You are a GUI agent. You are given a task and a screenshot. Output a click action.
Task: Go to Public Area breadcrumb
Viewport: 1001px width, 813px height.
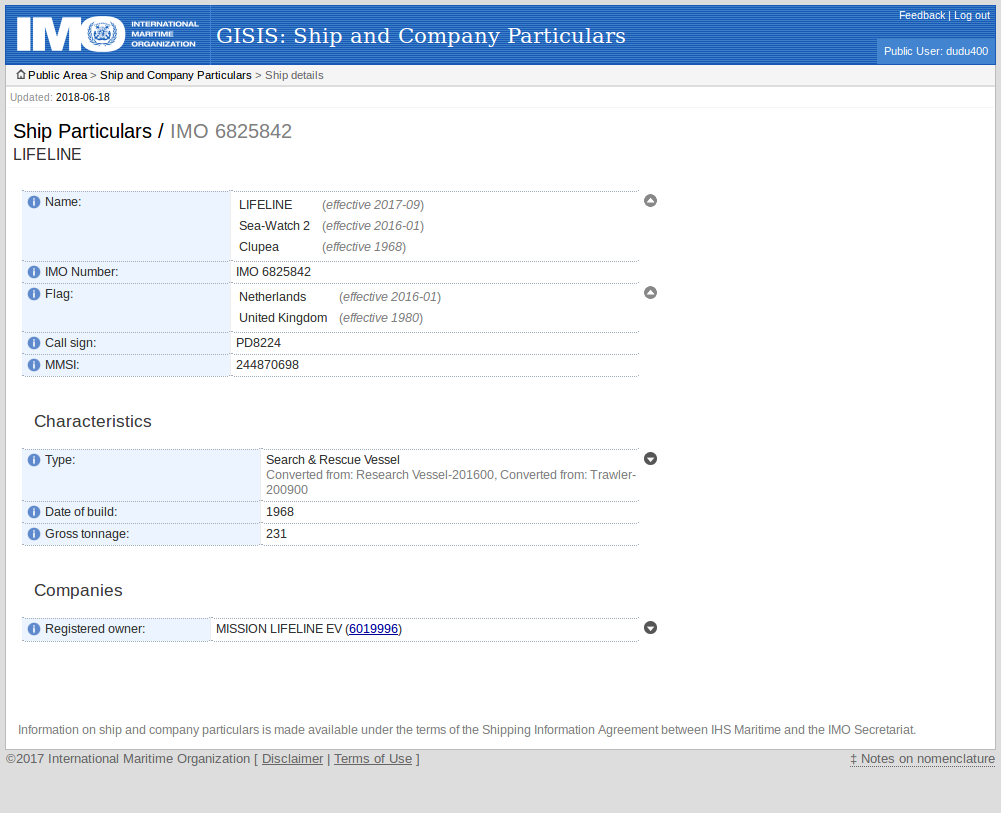click(57, 75)
